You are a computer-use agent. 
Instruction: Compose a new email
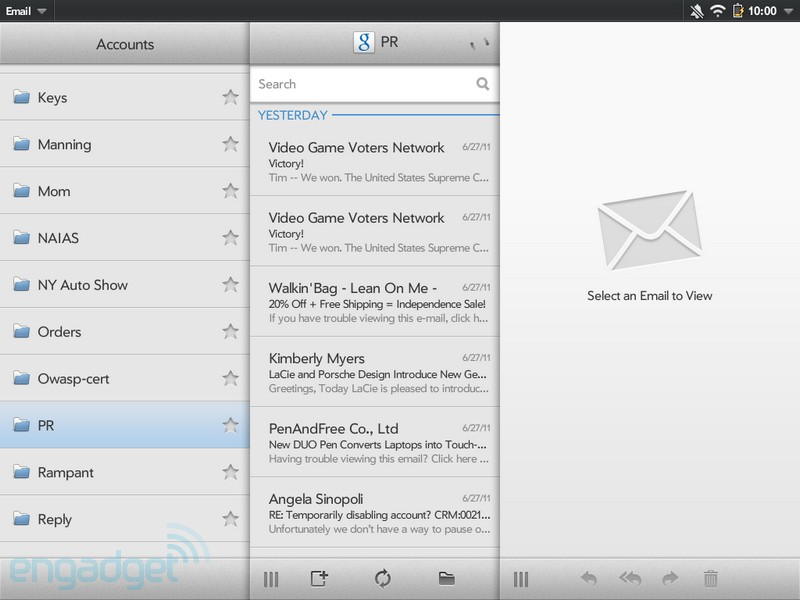[x=319, y=579]
